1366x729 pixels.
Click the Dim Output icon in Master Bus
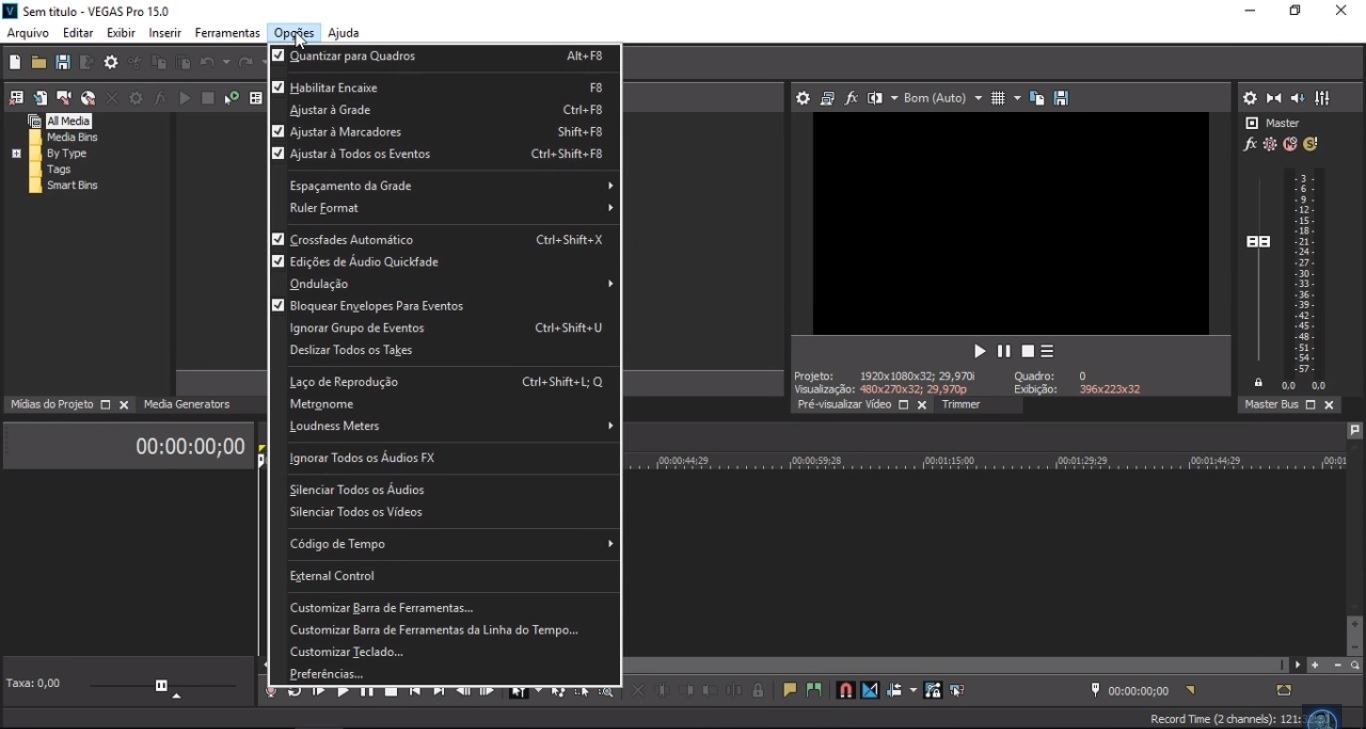[x=1298, y=98]
